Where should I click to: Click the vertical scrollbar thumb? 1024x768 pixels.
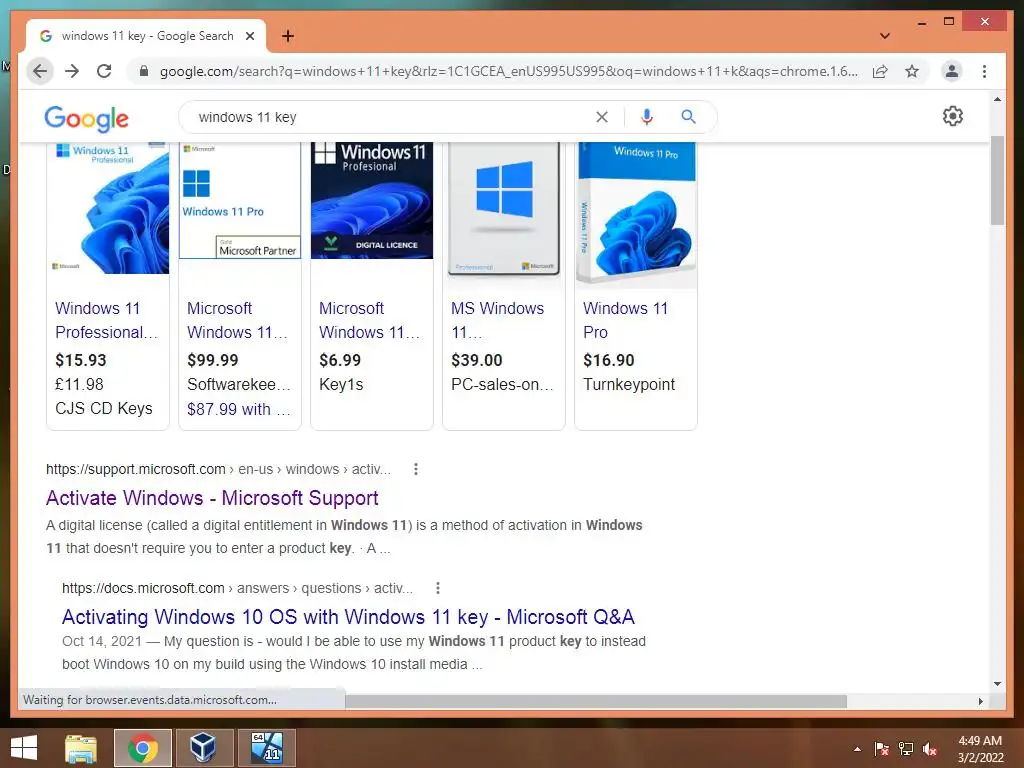point(997,180)
